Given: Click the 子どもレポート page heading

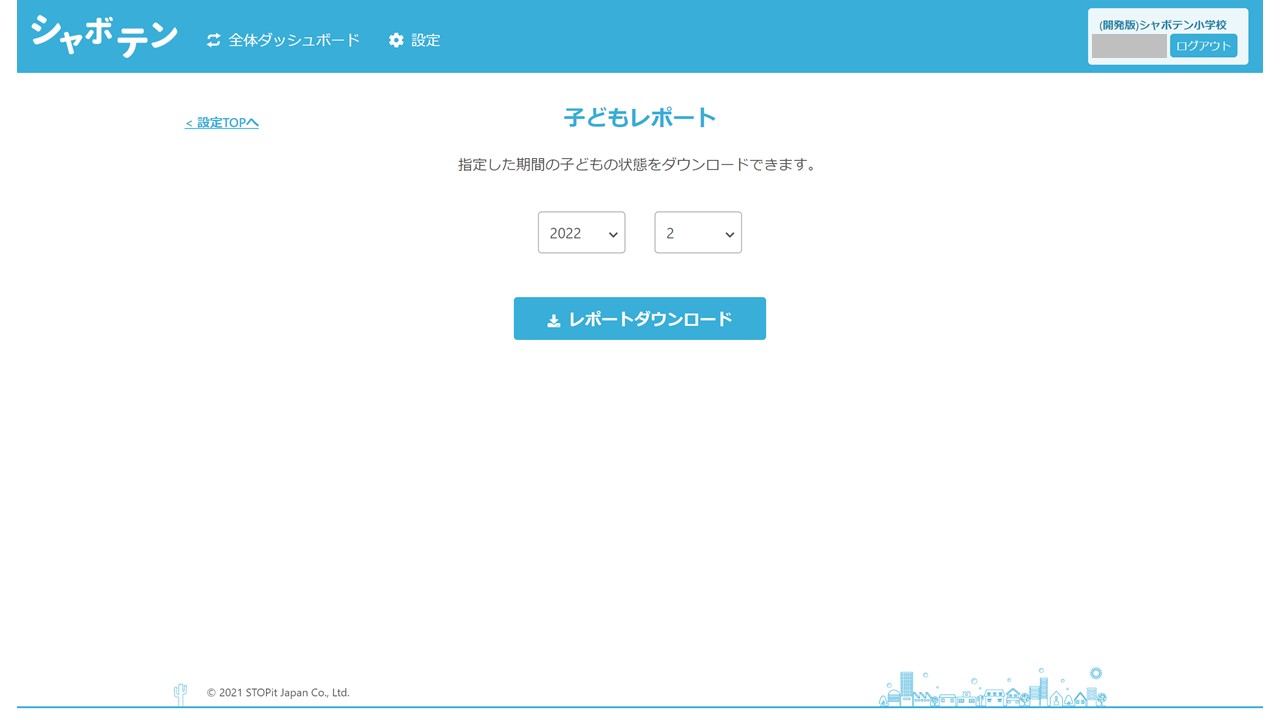Looking at the screenshot, I should pos(640,117).
